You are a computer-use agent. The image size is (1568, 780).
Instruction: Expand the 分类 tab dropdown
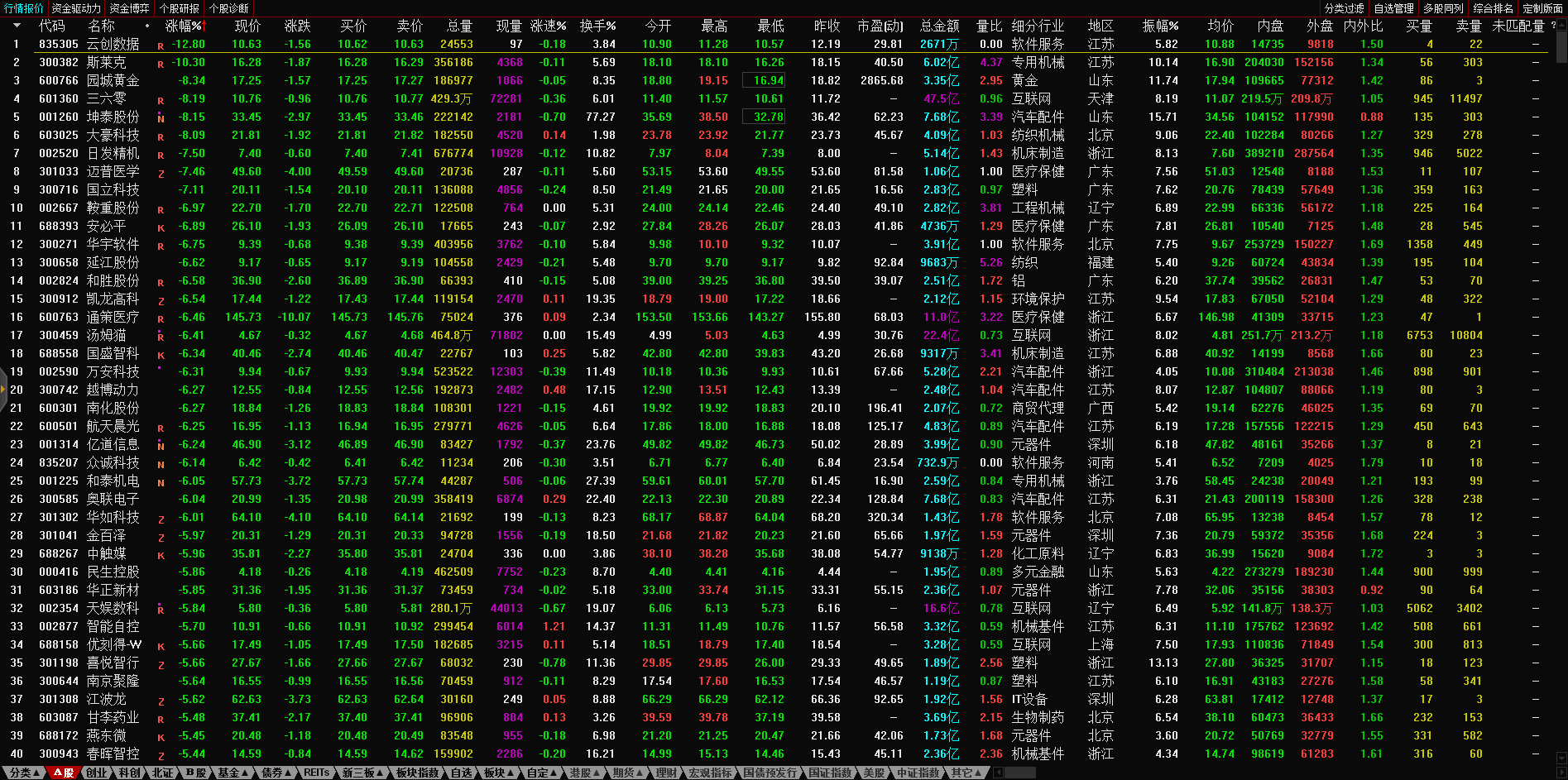pyautogui.click(x=23, y=773)
